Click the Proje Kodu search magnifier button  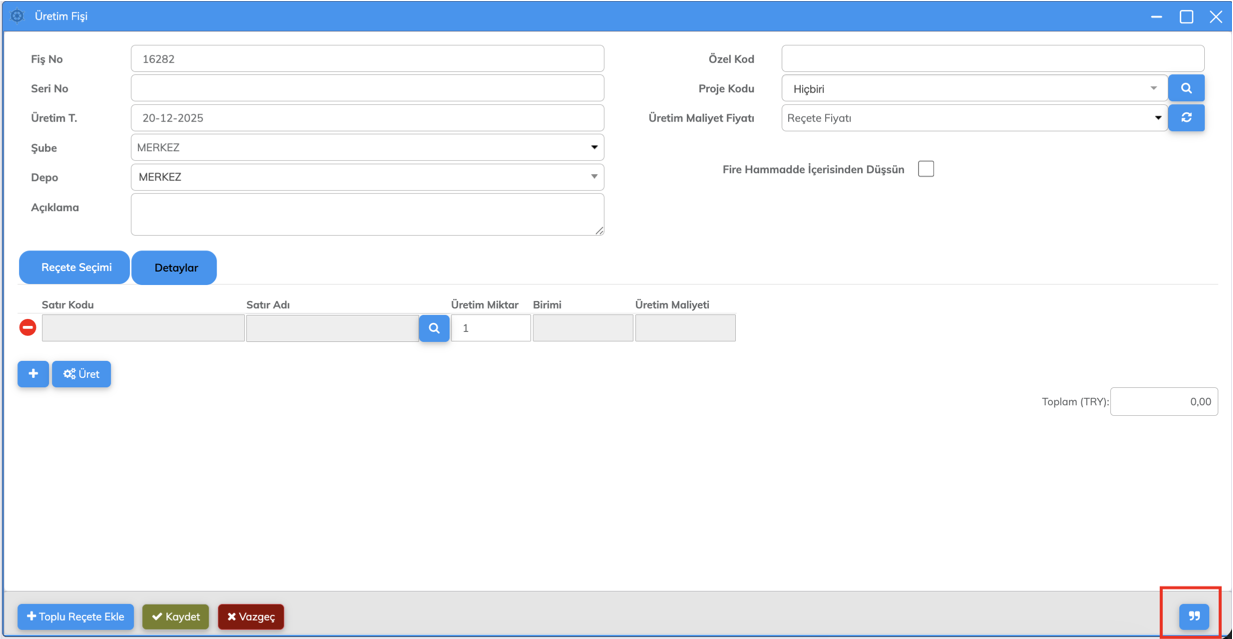[1186, 88]
